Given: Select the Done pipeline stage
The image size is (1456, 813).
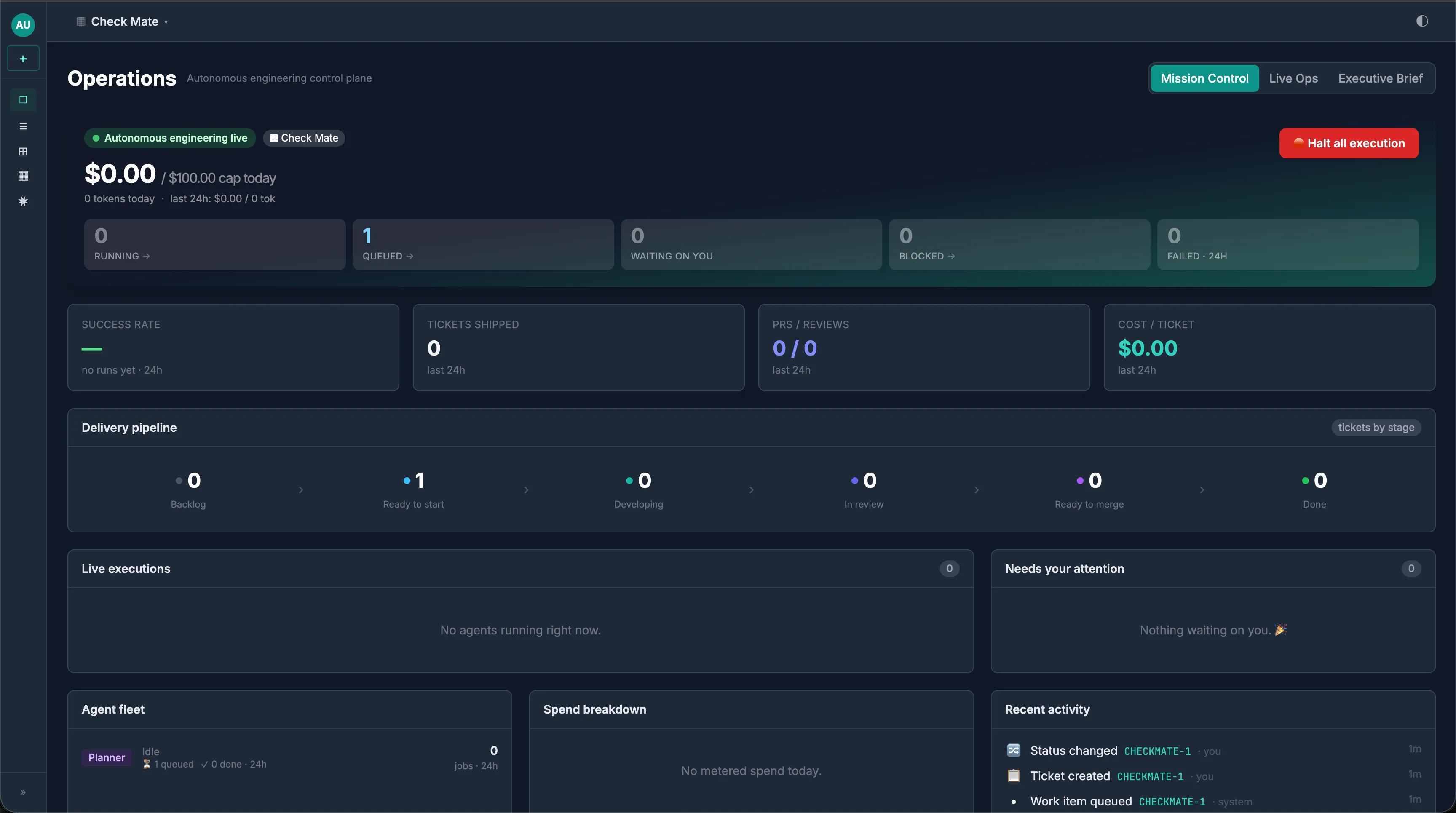Looking at the screenshot, I should point(1314,490).
